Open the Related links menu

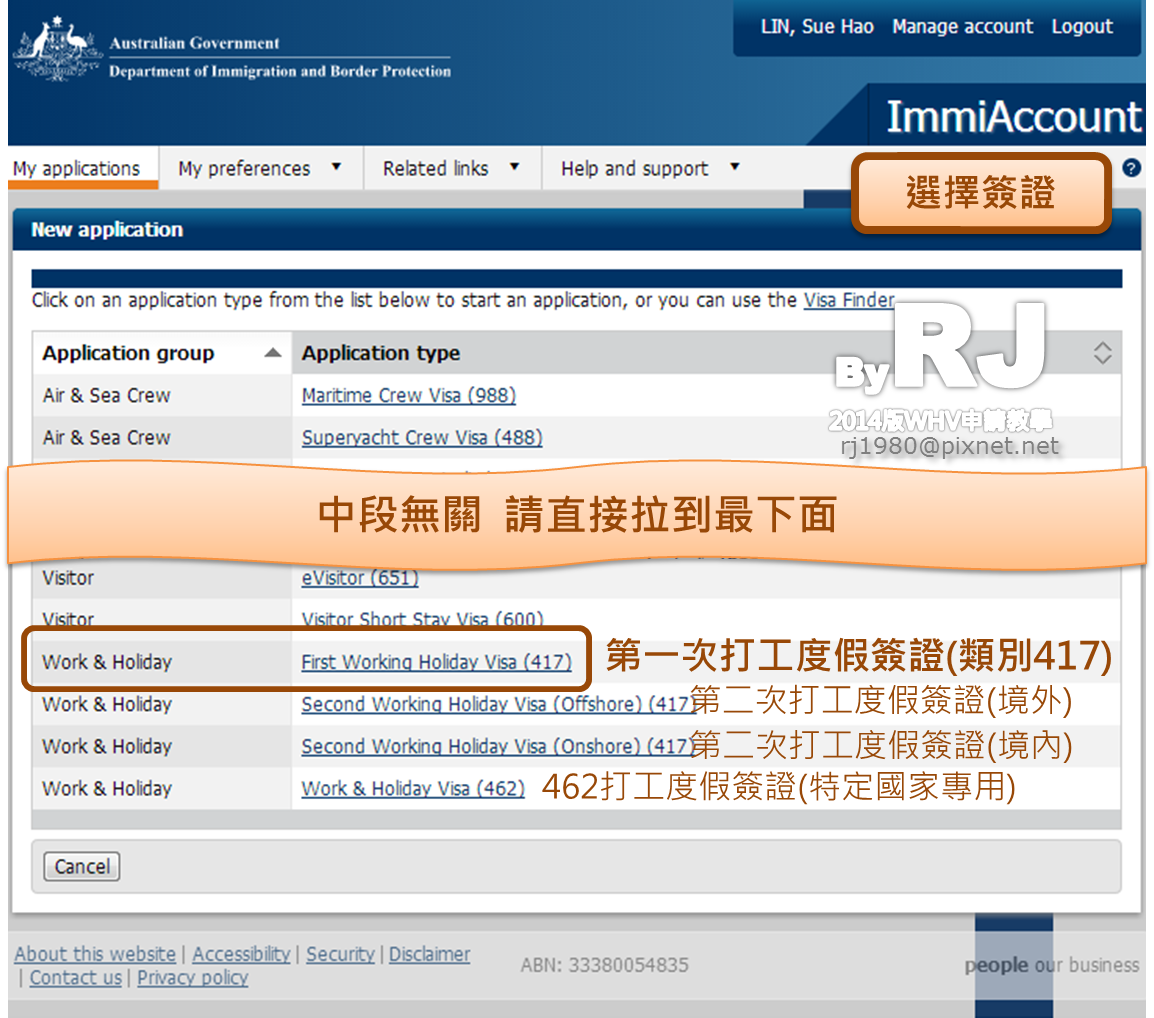(435, 169)
